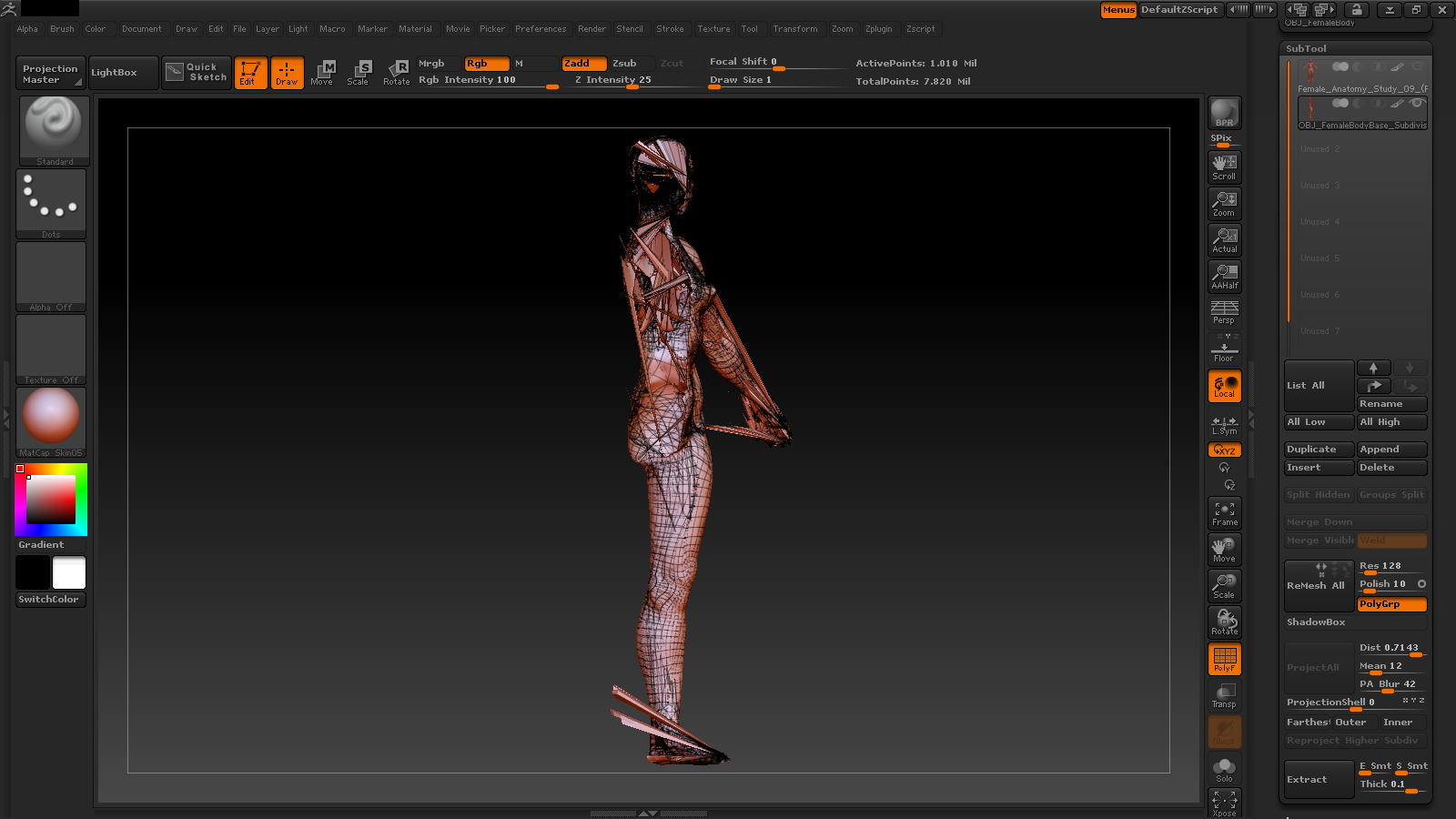Select the Scroll canvas tool
The image size is (1456, 819).
pos(1224,167)
